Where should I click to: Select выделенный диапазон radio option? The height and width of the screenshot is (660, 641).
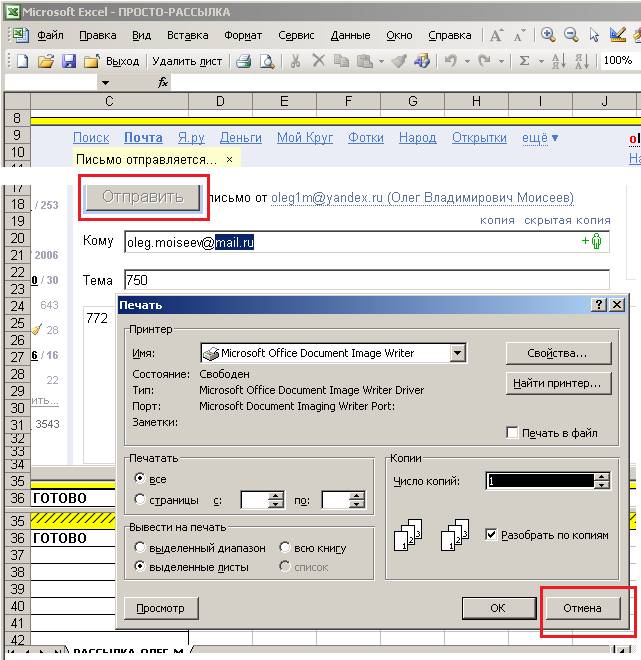(139, 547)
